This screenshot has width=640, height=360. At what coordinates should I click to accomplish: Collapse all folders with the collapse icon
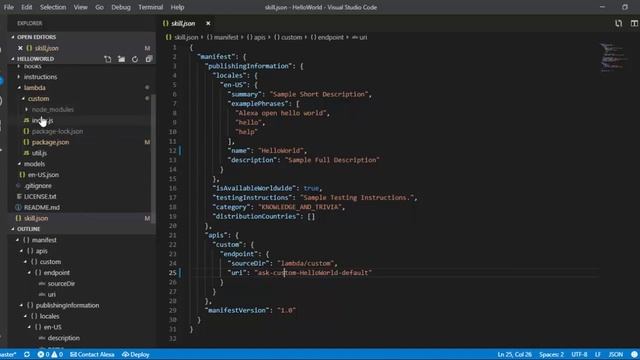tap(149, 59)
